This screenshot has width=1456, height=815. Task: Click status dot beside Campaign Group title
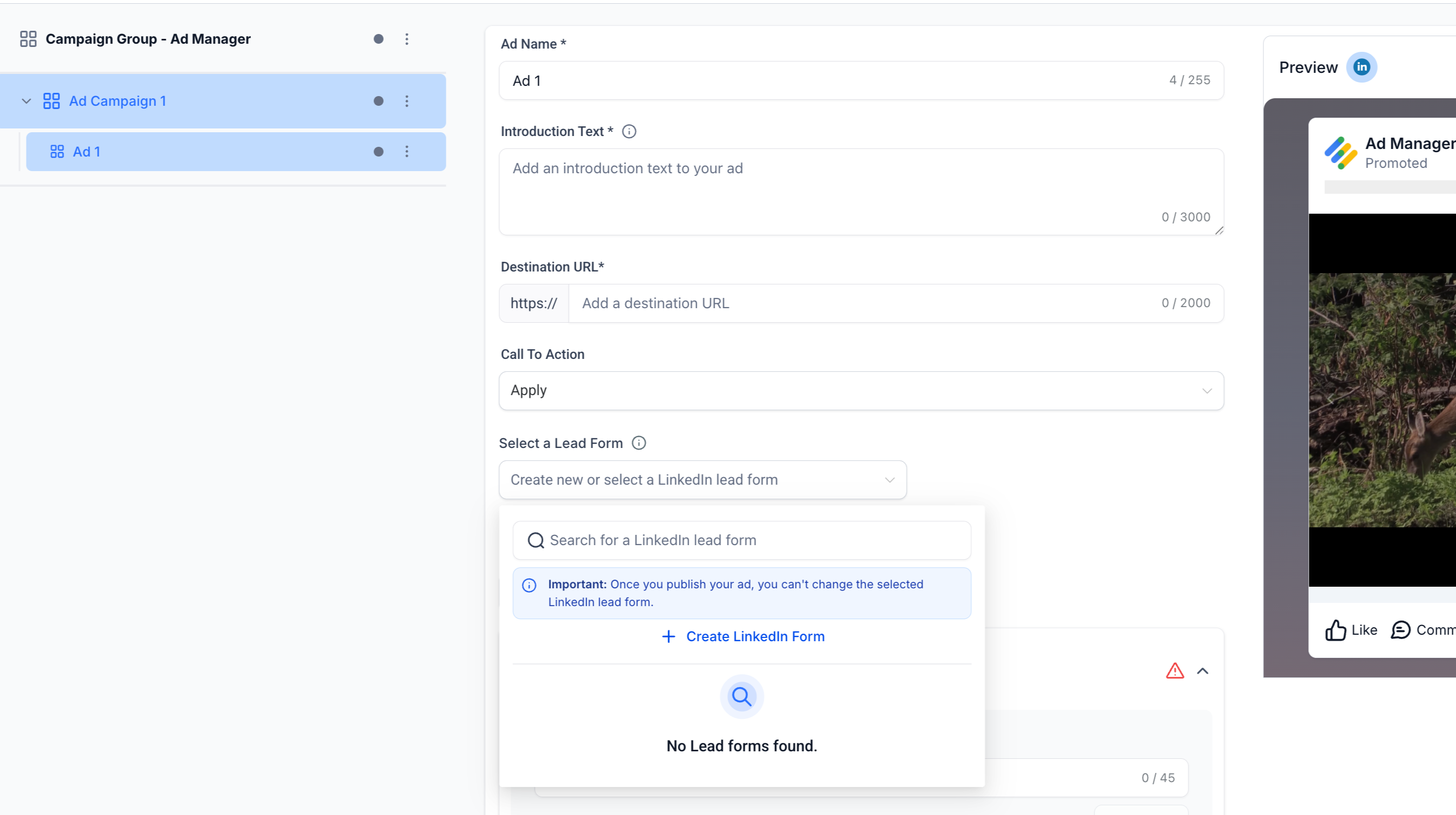click(x=379, y=39)
